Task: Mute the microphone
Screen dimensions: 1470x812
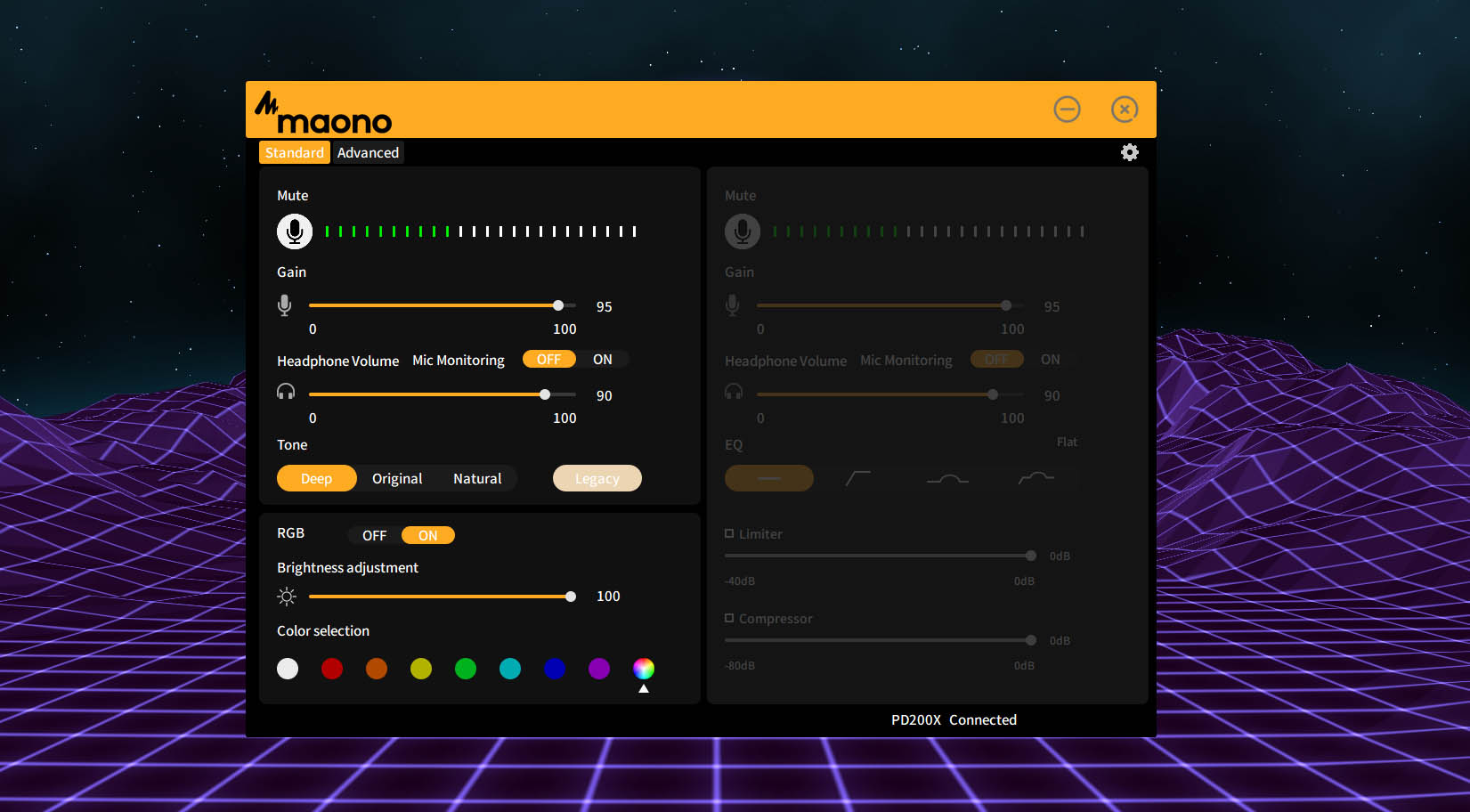Action: [x=294, y=231]
